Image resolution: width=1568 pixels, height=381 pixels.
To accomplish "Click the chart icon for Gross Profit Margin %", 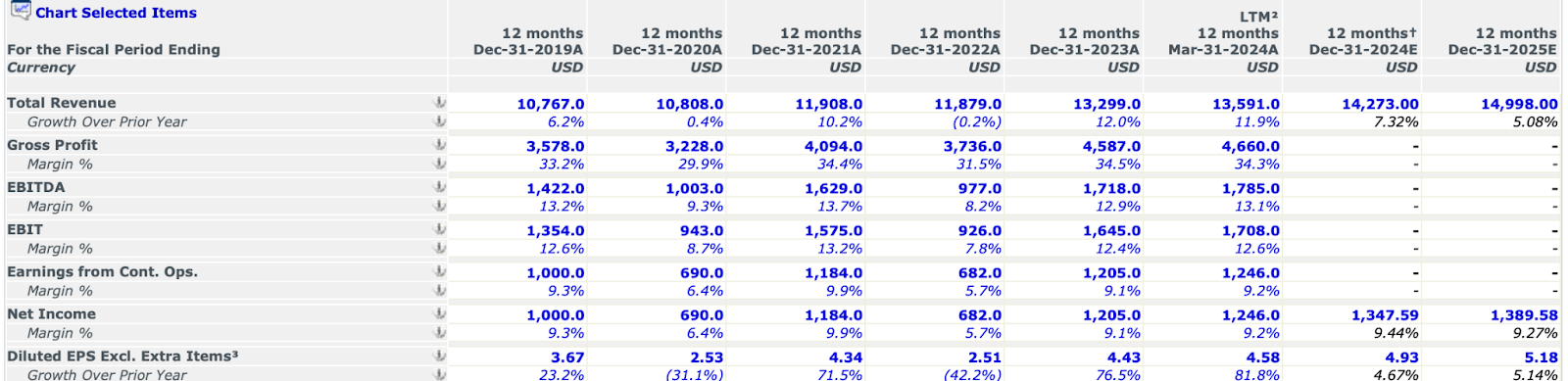I will 440,164.
